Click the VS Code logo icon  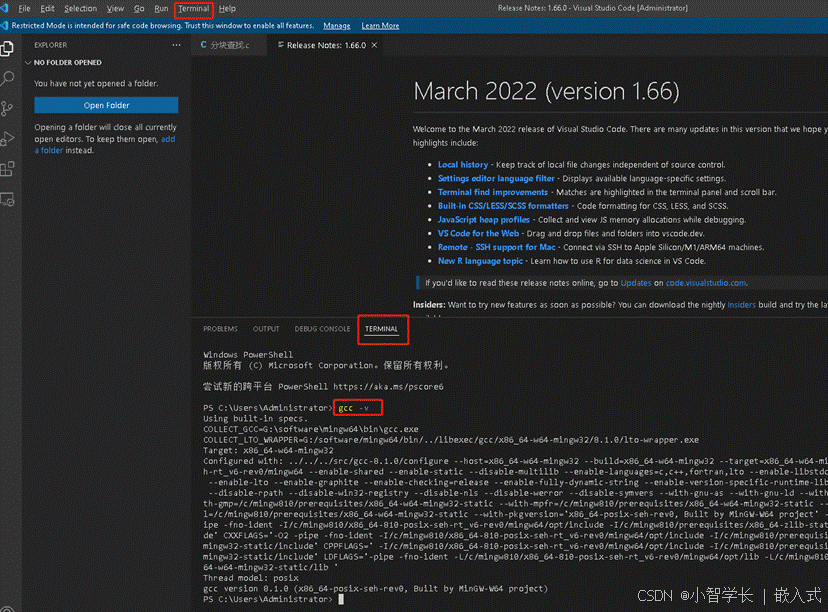pyautogui.click(x=5, y=8)
